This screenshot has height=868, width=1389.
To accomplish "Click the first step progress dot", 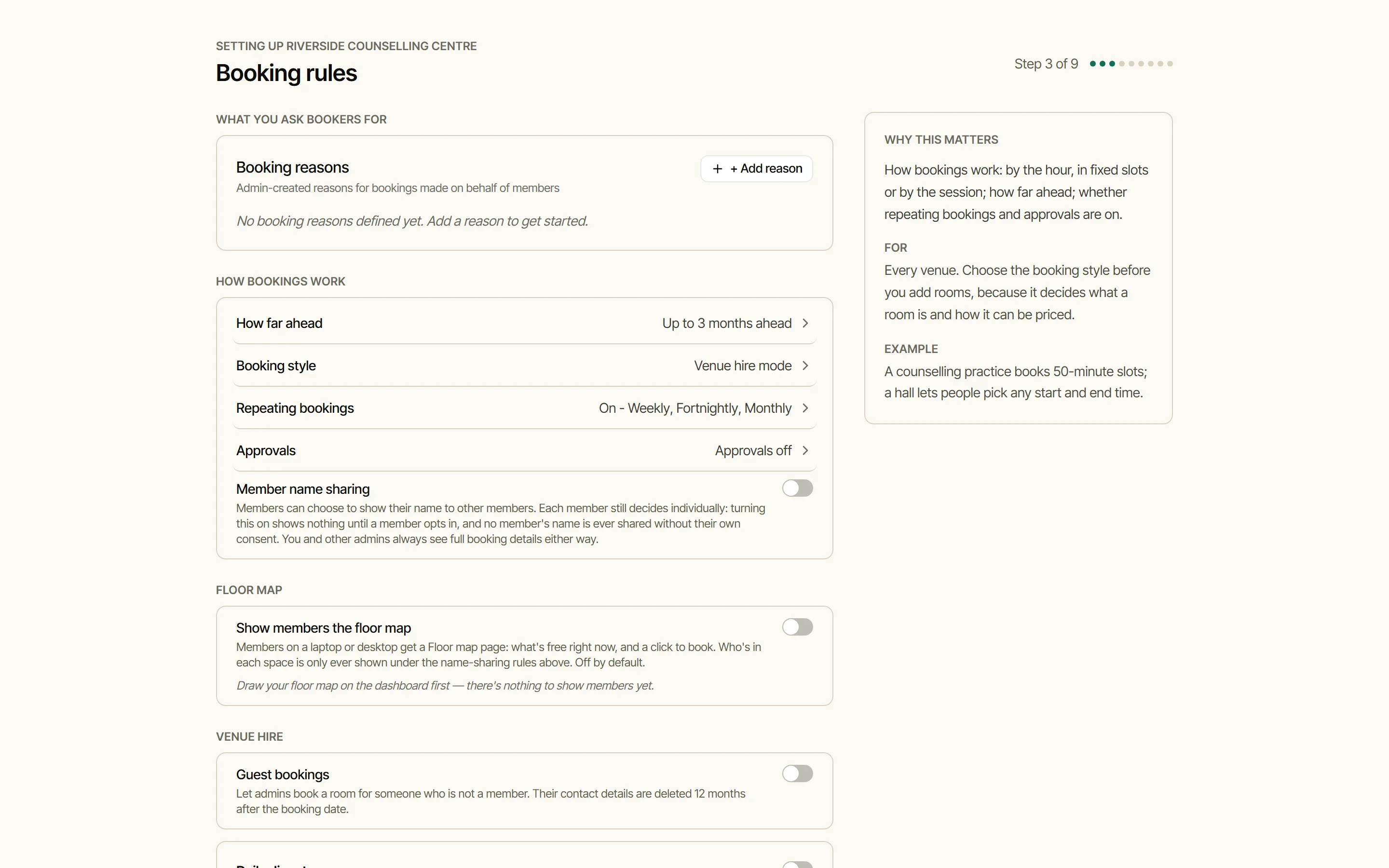I will pyautogui.click(x=1093, y=64).
